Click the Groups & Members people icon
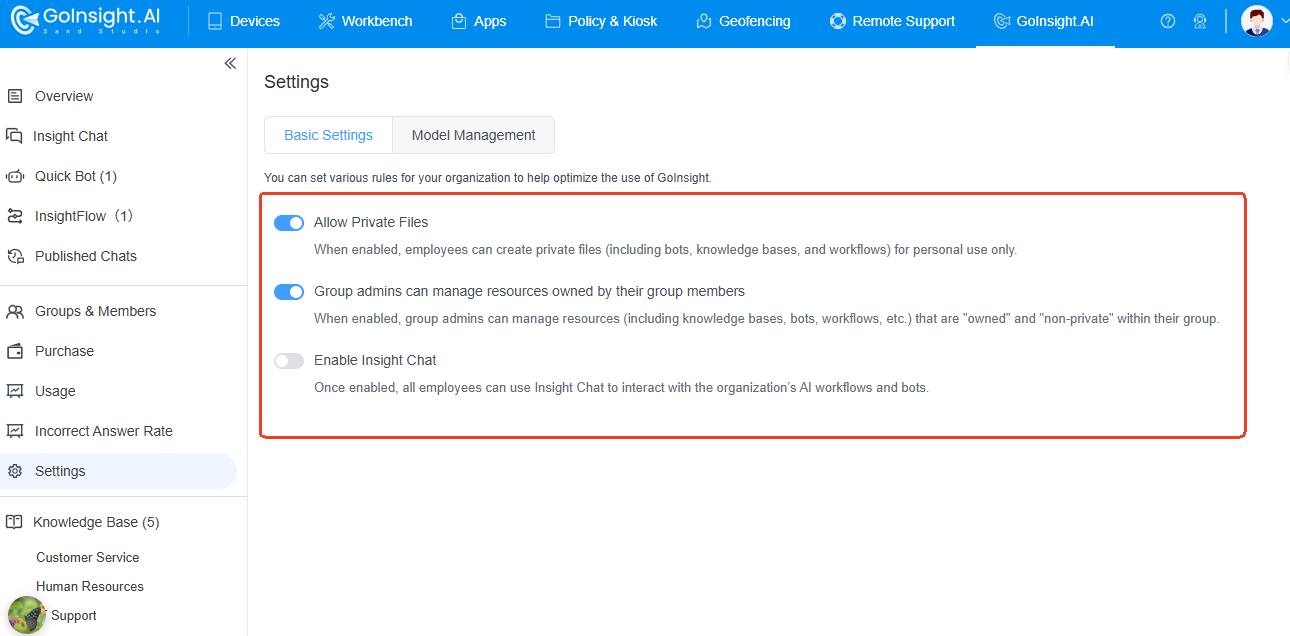The height and width of the screenshot is (636, 1290). point(15,311)
